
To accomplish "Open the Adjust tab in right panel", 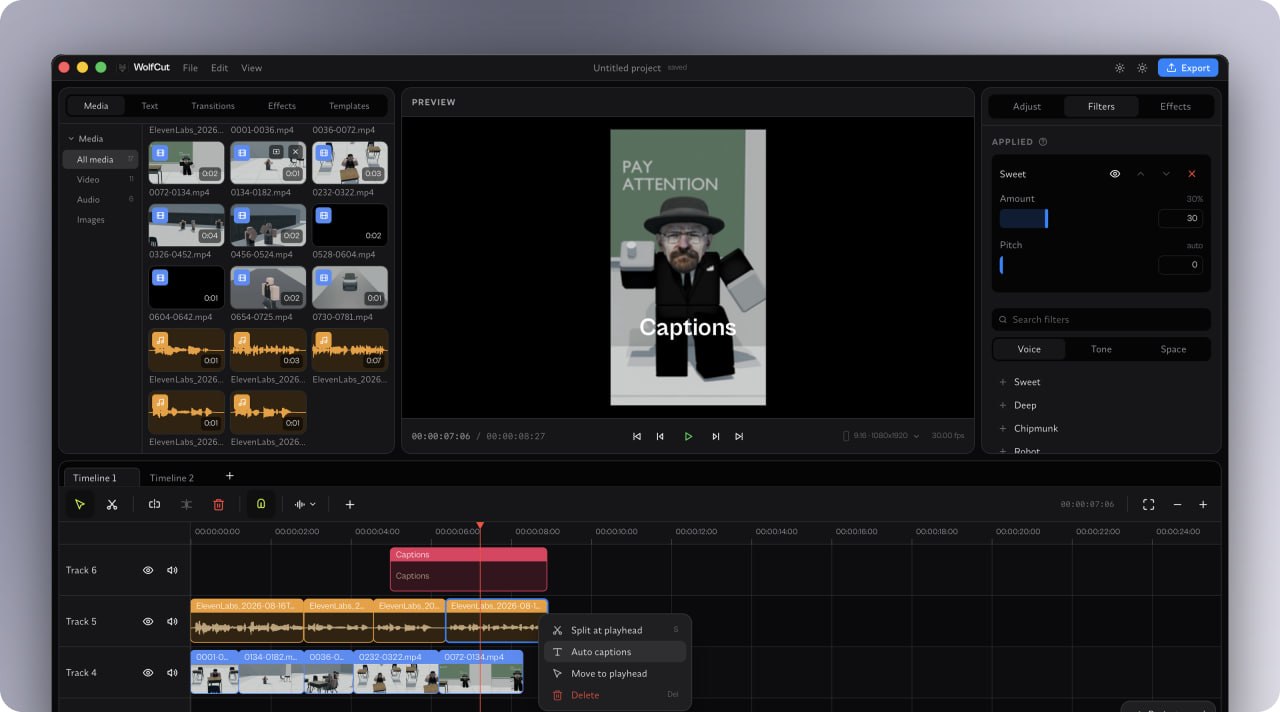I will point(1027,106).
